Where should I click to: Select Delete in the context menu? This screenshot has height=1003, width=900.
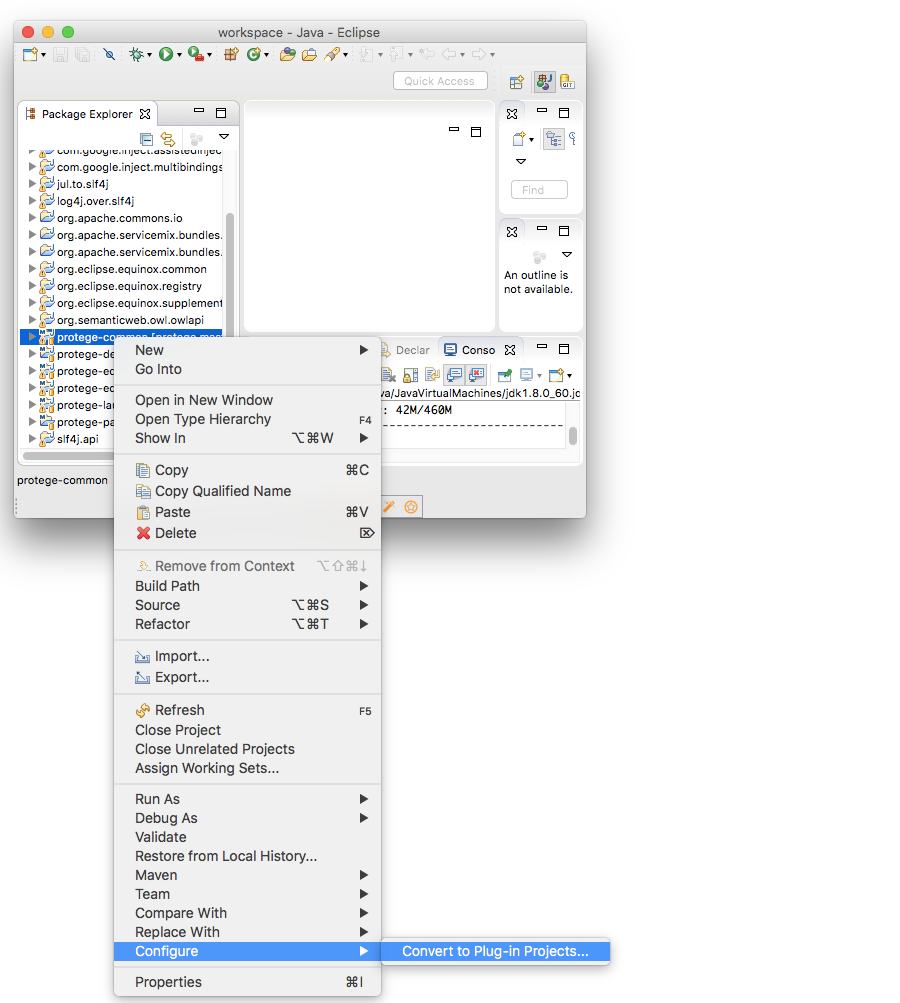[247, 533]
